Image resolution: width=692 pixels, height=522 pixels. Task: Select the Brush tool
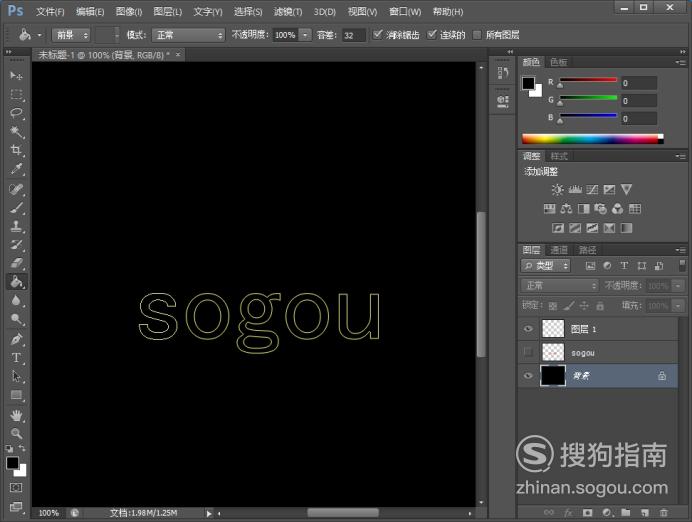coord(16,208)
